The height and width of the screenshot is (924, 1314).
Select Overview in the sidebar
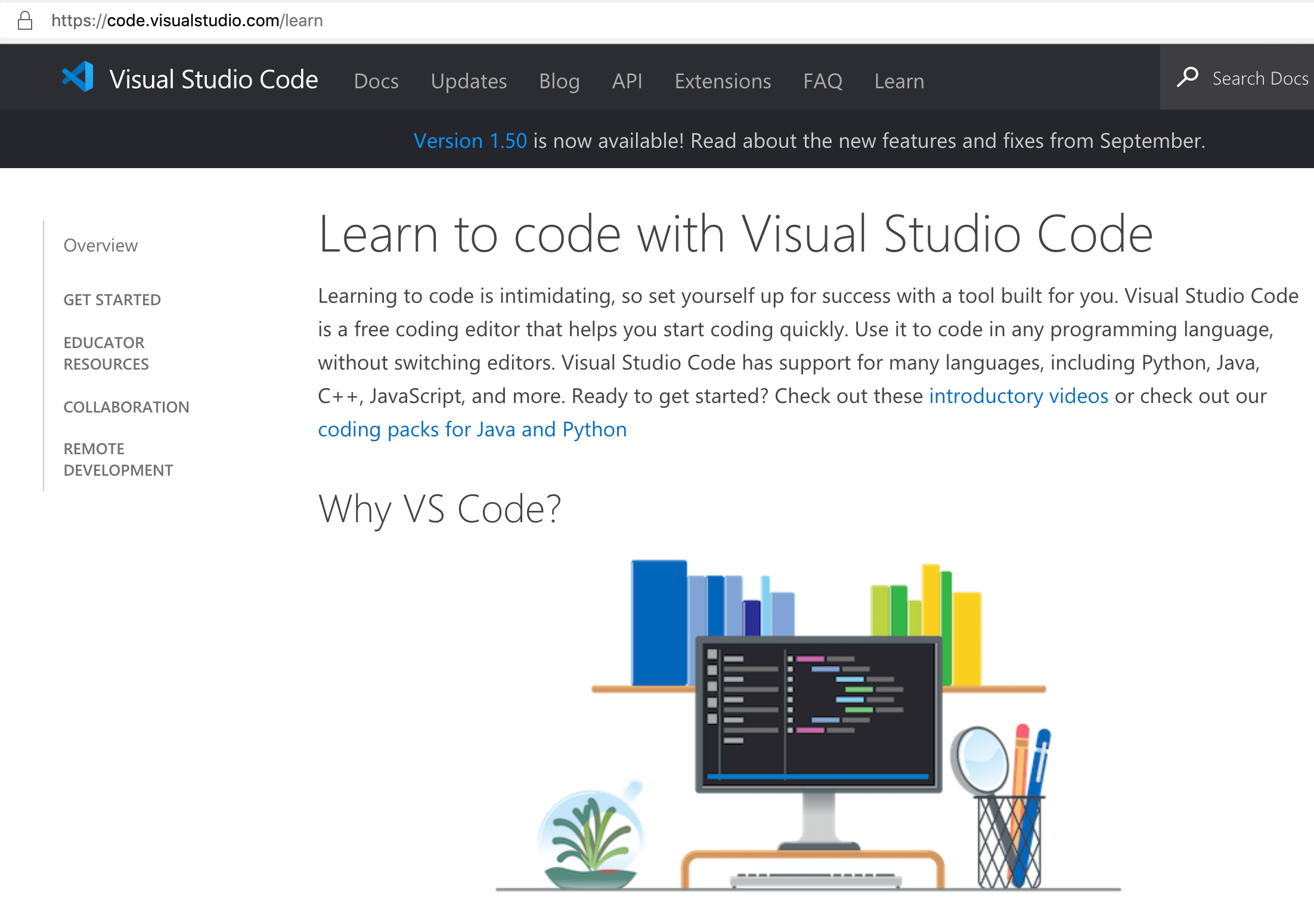(100, 245)
